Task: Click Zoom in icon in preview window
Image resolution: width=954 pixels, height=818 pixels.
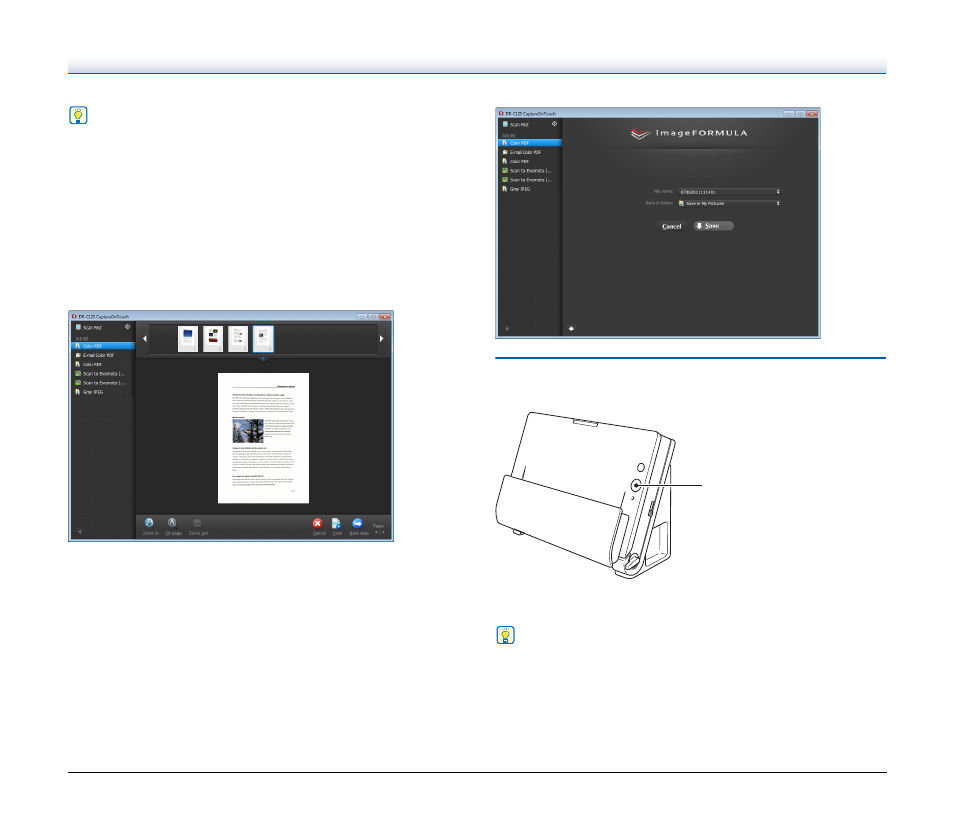Action: (149, 523)
